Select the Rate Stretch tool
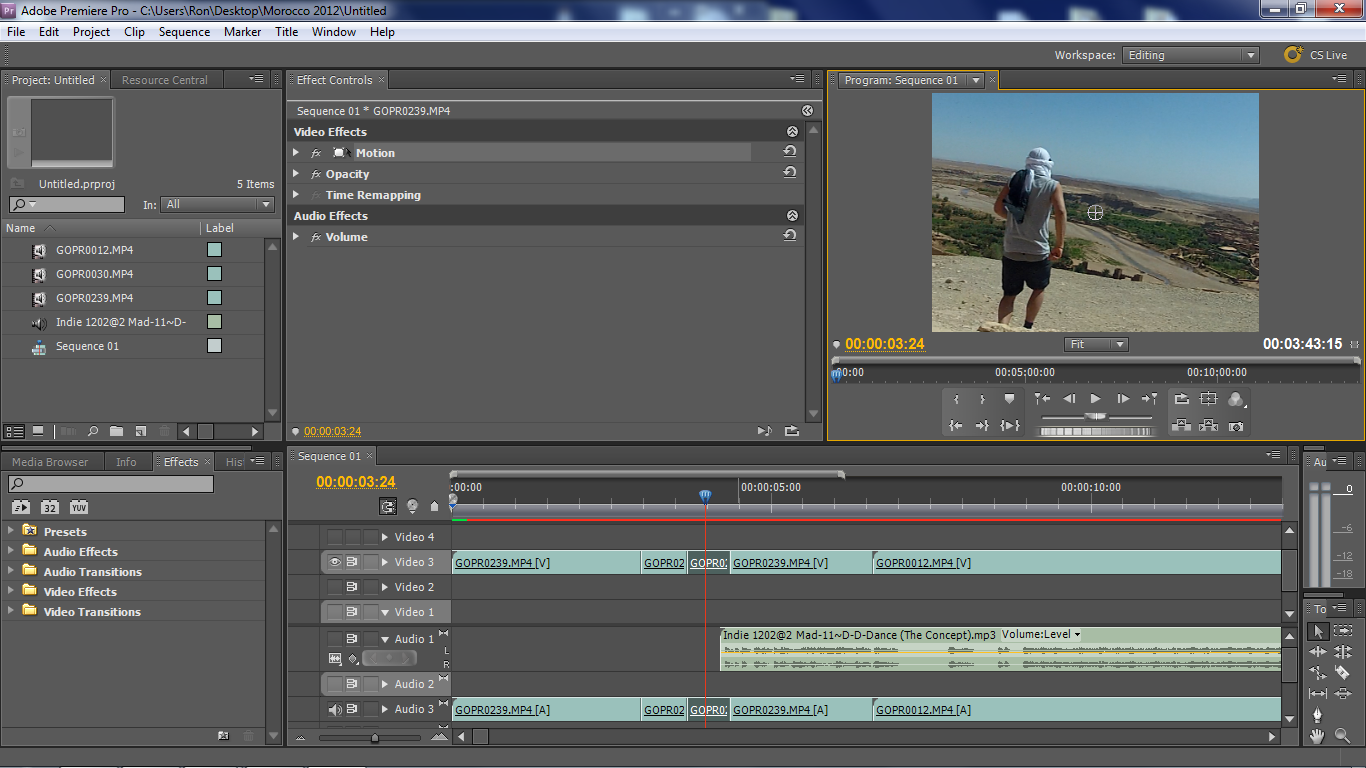1366x768 pixels. 1318,673
